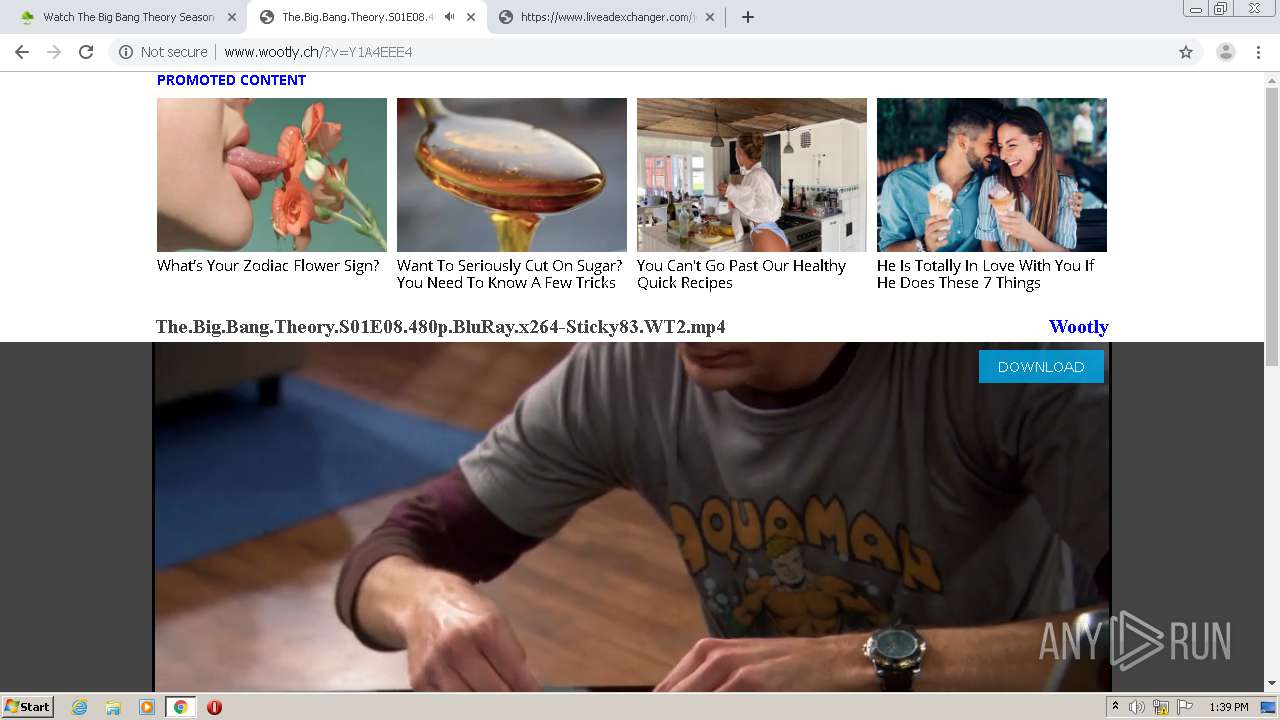Click the red Opera taskbar icon
This screenshot has width=1280, height=720.
[x=214, y=707]
